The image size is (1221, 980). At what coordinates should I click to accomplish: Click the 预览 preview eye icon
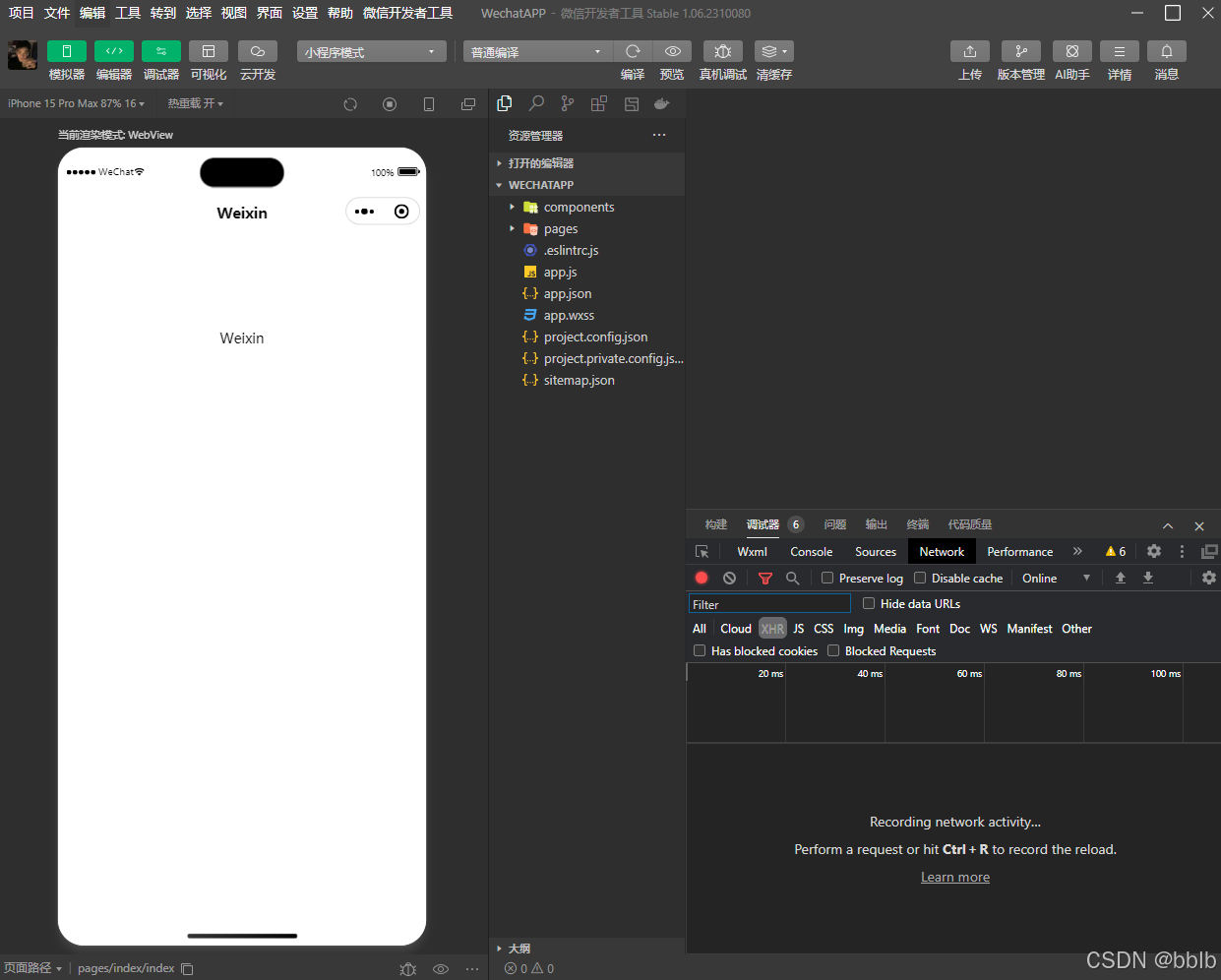[672, 51]
